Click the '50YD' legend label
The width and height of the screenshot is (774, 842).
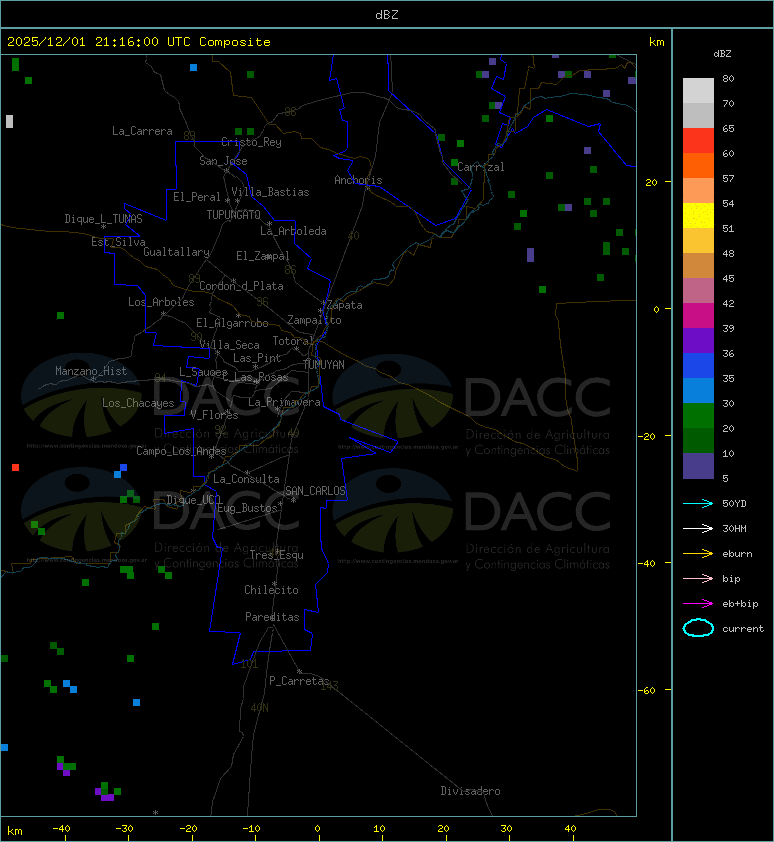(734, 504)
